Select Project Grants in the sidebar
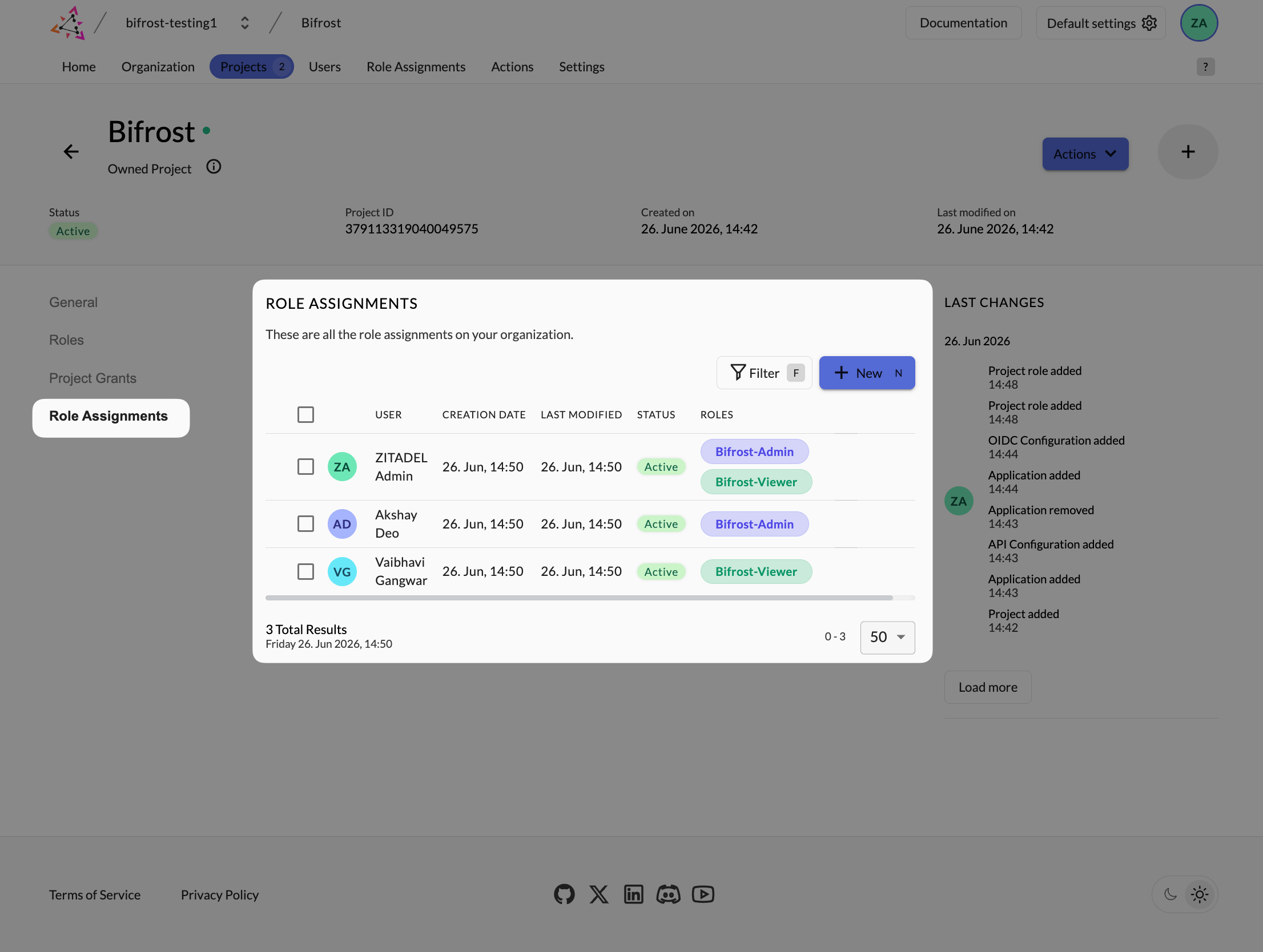The width and height of the screenshot is (1263, 952). [92, 378]
